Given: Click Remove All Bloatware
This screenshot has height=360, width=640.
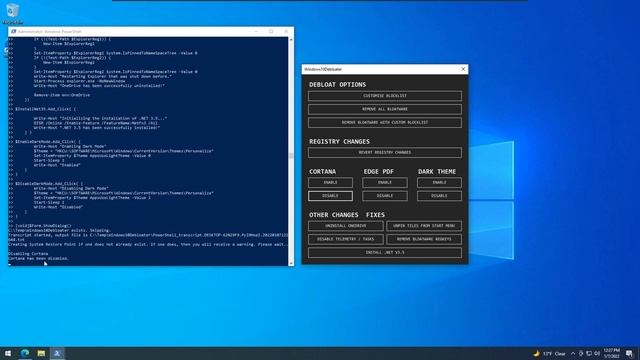Looking at the screenshot, I should pyautogui.click(x=385, y=109).
